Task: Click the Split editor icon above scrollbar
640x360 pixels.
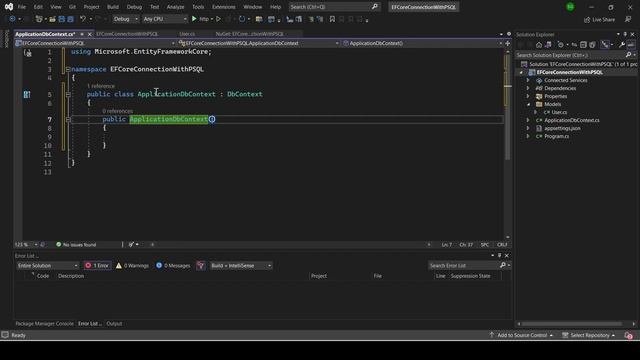Action: (508, 43)
